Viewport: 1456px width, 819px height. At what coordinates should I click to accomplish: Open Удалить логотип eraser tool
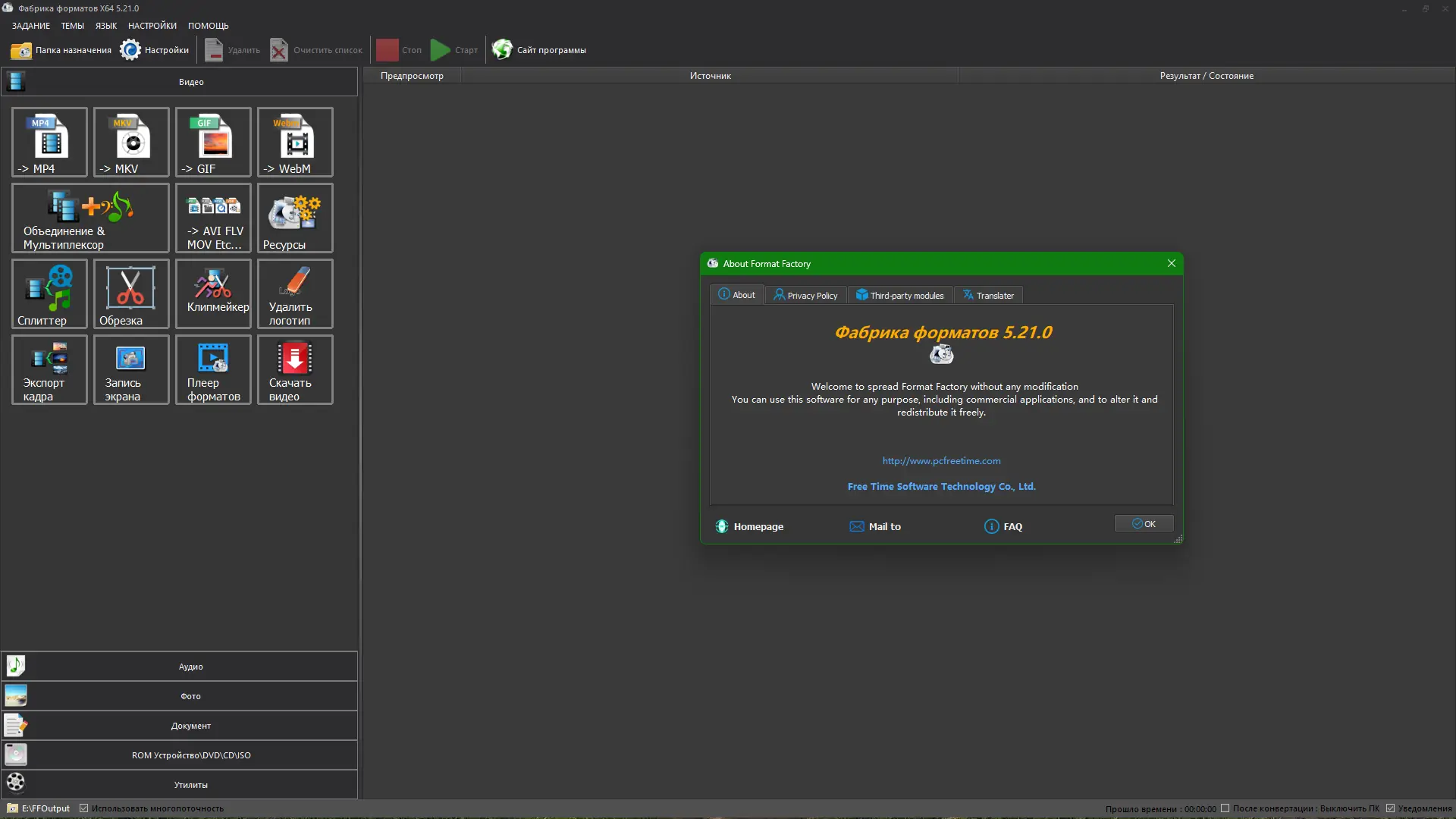pos(295,293)
